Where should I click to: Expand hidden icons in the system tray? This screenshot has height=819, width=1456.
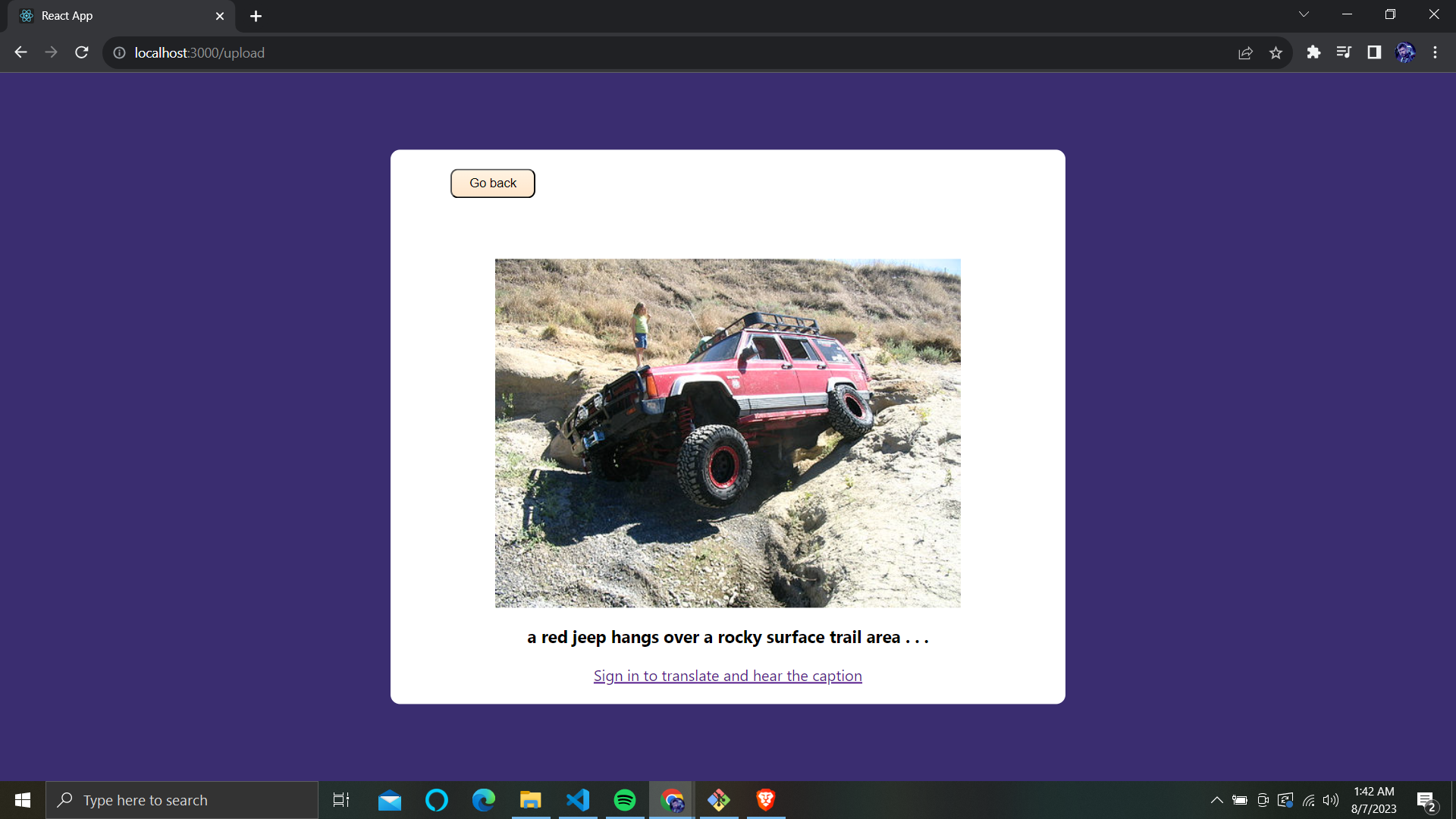pos(1216,799)
